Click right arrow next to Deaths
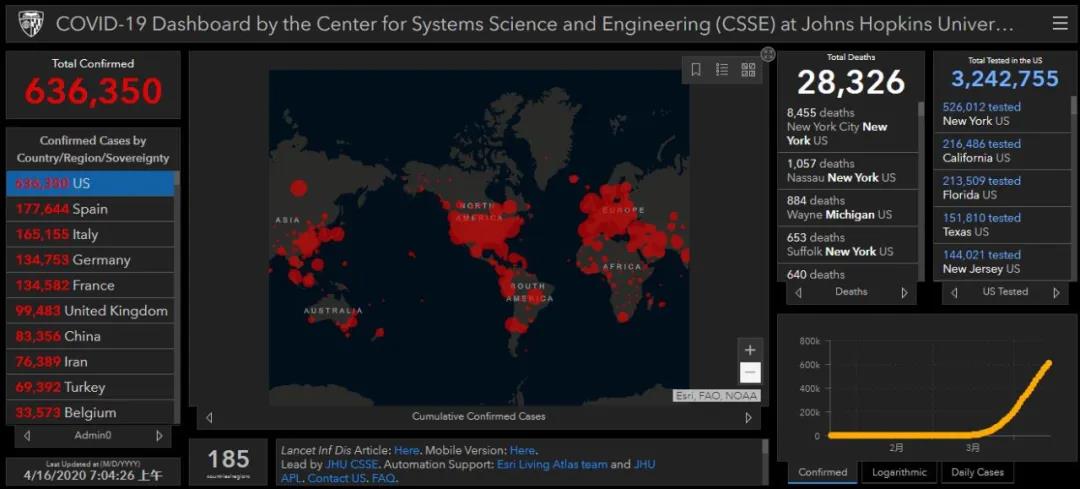1080x489 pixels. 904,293
